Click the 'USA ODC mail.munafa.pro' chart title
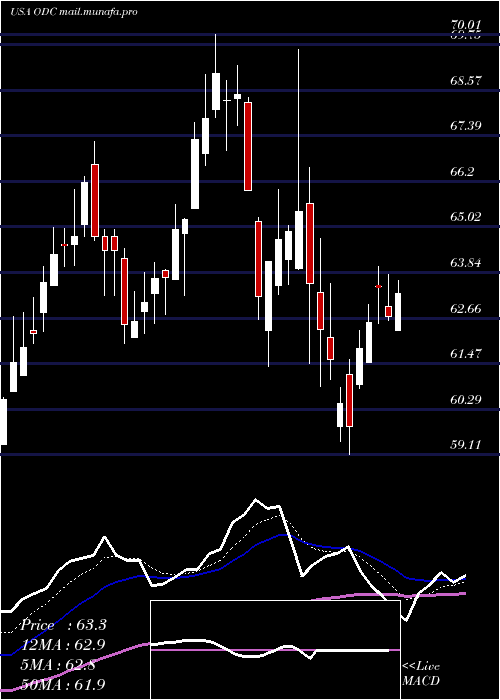This screenshot has width=500, height=700. [74, 11]
